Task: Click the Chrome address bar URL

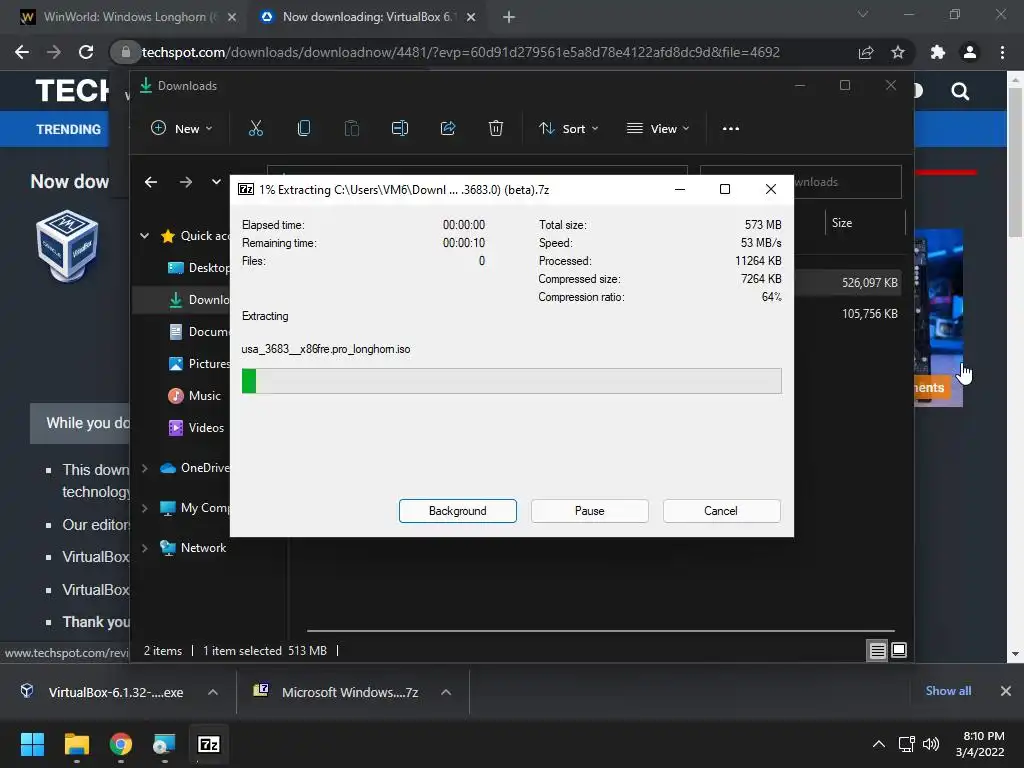Action: pyautogui.click(x=460, y=52)
